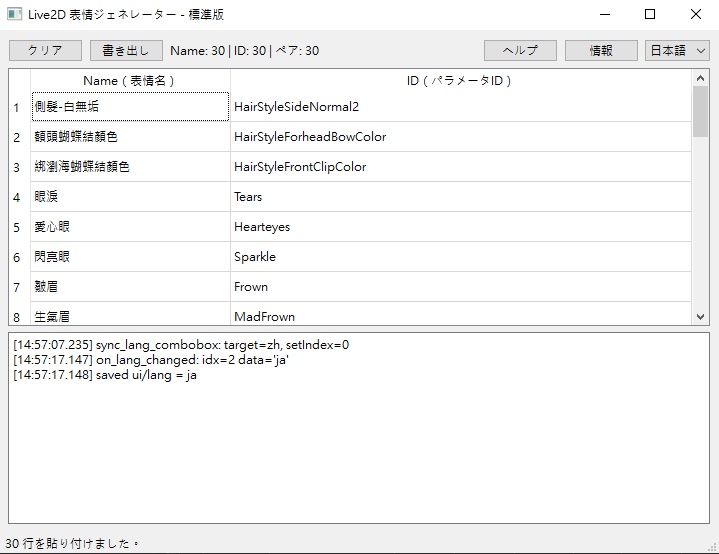Select cell HairStyleSideNormal2

tap(460, 107)
